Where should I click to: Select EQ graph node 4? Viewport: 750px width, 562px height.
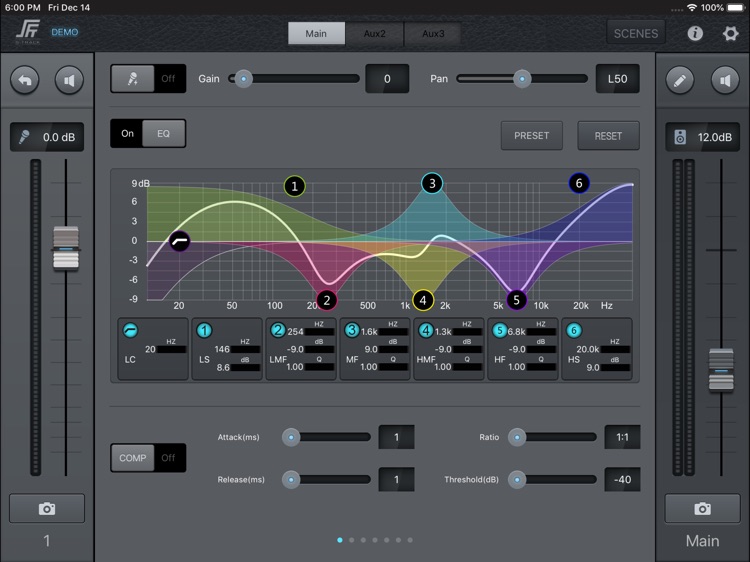(423, 300)
